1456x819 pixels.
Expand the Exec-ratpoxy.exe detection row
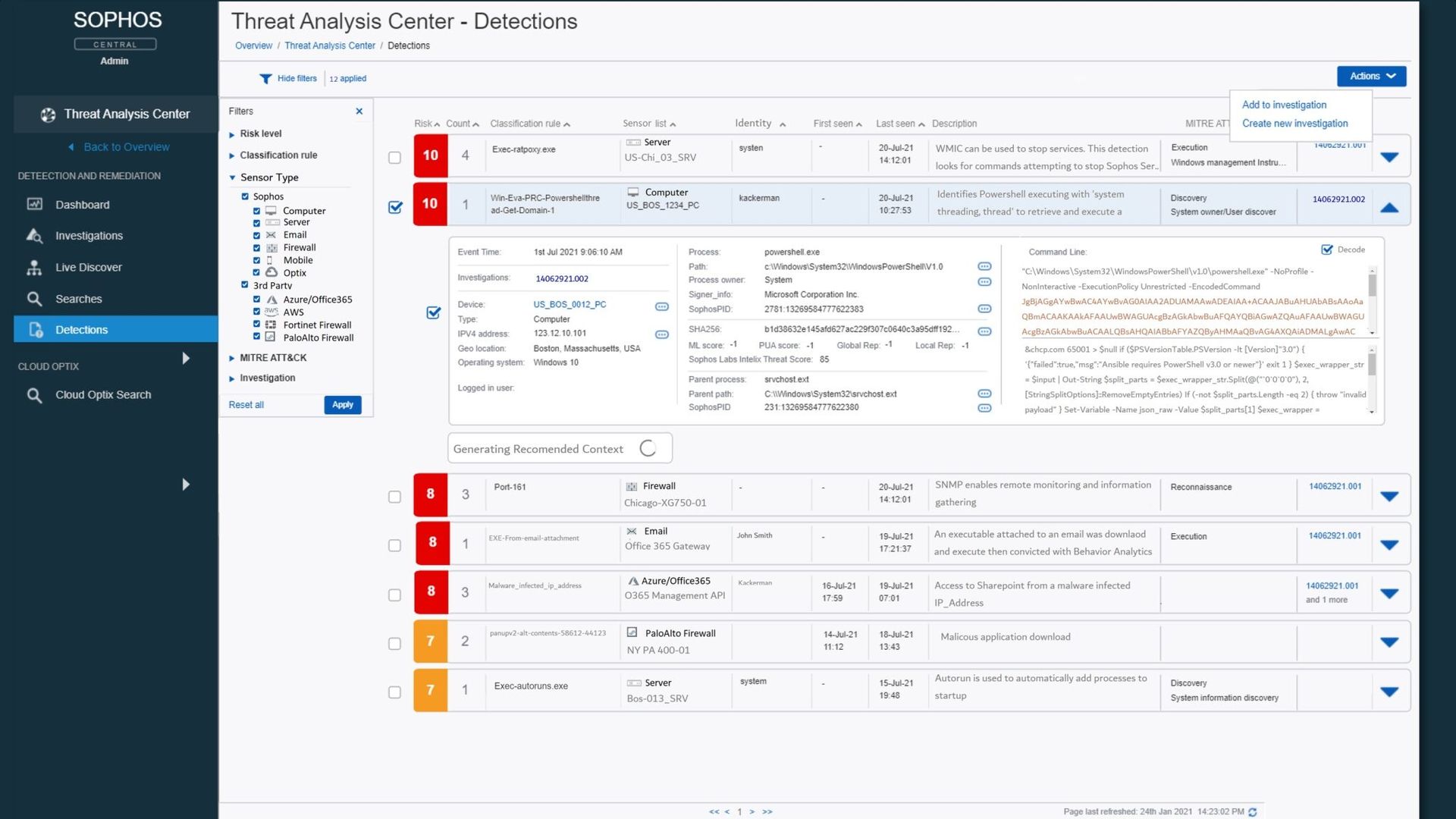[x=1389, y=157]
